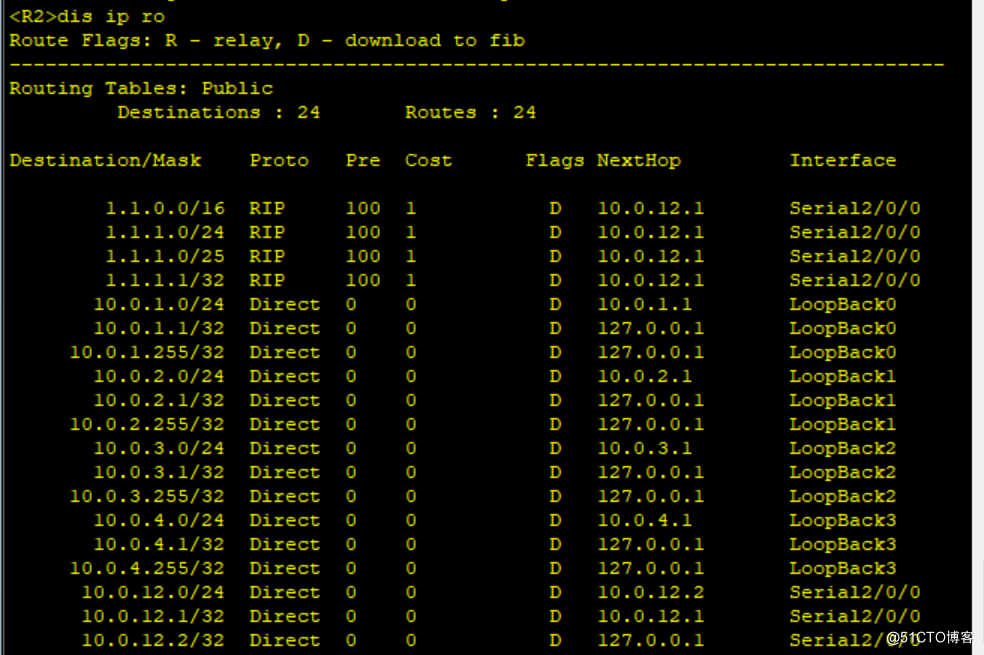Select destination 10.0.2.0/24
This screenshot has height=655, width=984.
[x=159, y=376]
